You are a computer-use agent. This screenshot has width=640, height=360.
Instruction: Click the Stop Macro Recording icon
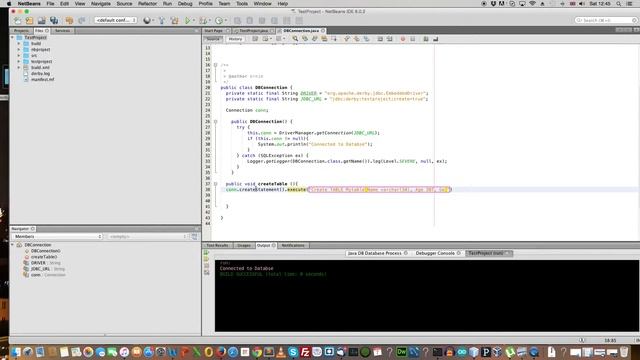point(413,39)
